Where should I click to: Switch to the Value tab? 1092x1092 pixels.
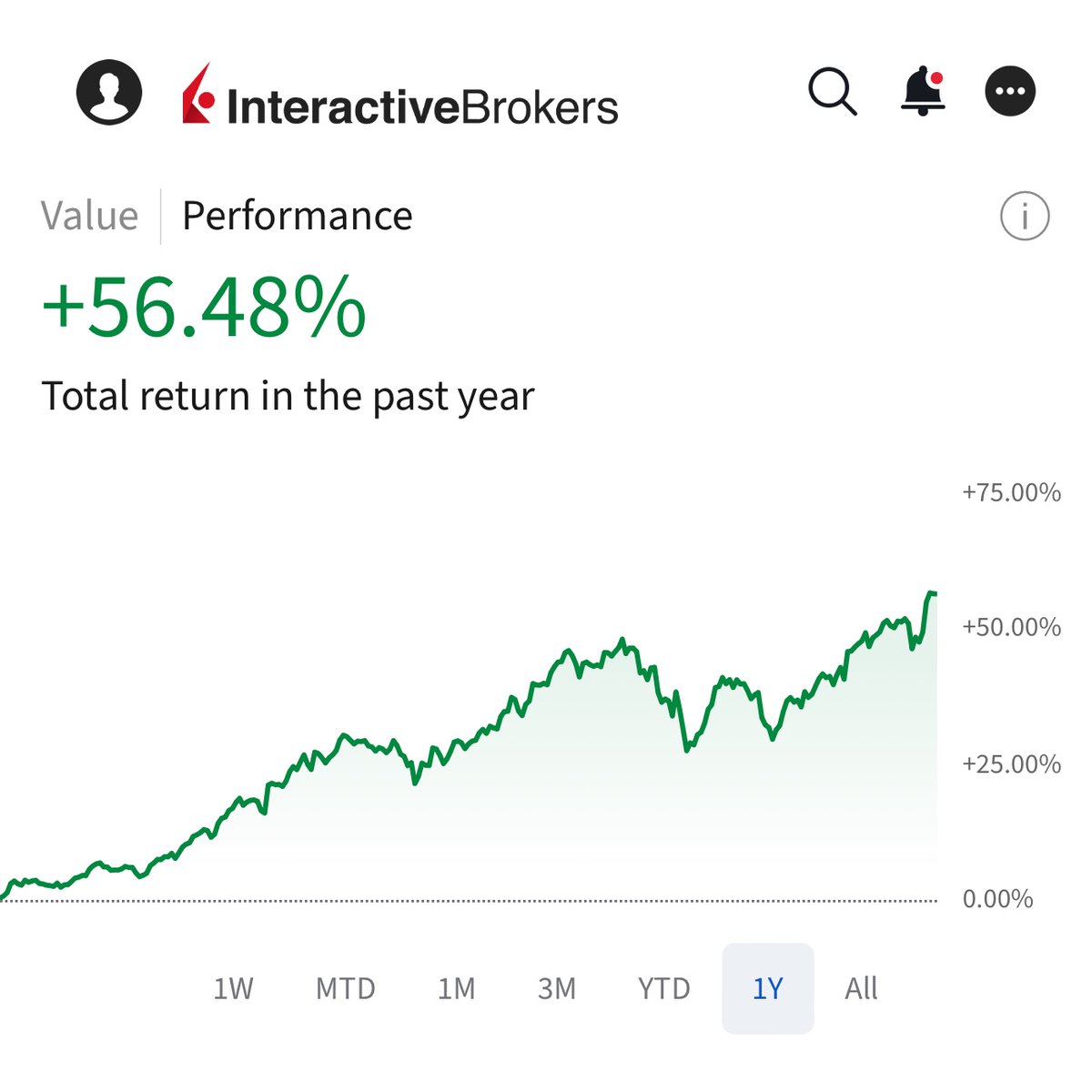89,217
